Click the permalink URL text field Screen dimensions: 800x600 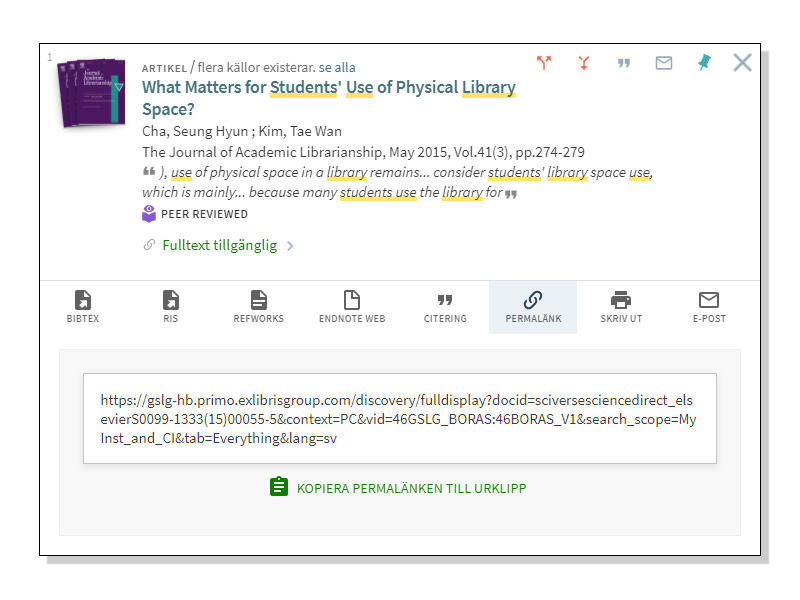[x=399, y=419]
